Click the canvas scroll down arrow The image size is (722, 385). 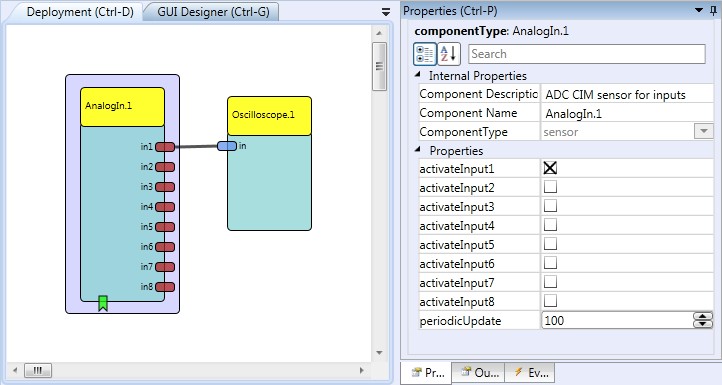click(x=379, y=353)
